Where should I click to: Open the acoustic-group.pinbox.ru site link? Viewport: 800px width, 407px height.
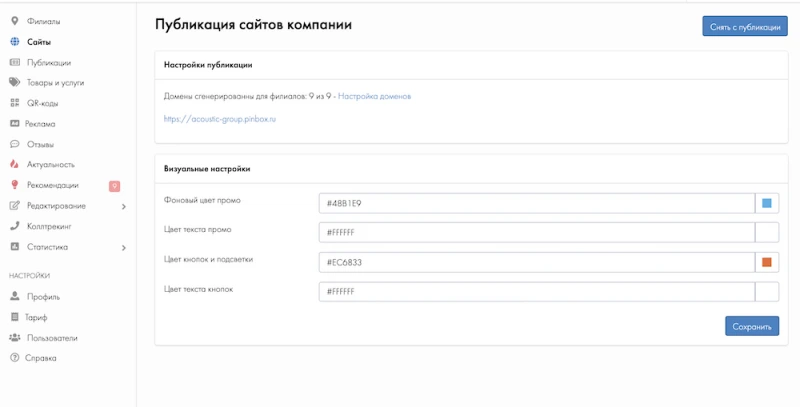(x=219, y=119)
